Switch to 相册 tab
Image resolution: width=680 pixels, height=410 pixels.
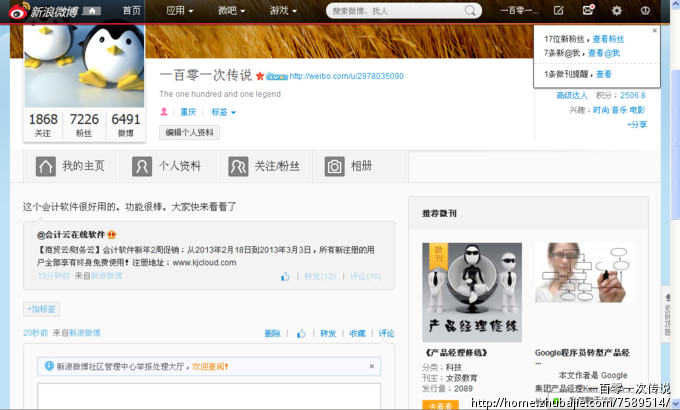[360, 166]
